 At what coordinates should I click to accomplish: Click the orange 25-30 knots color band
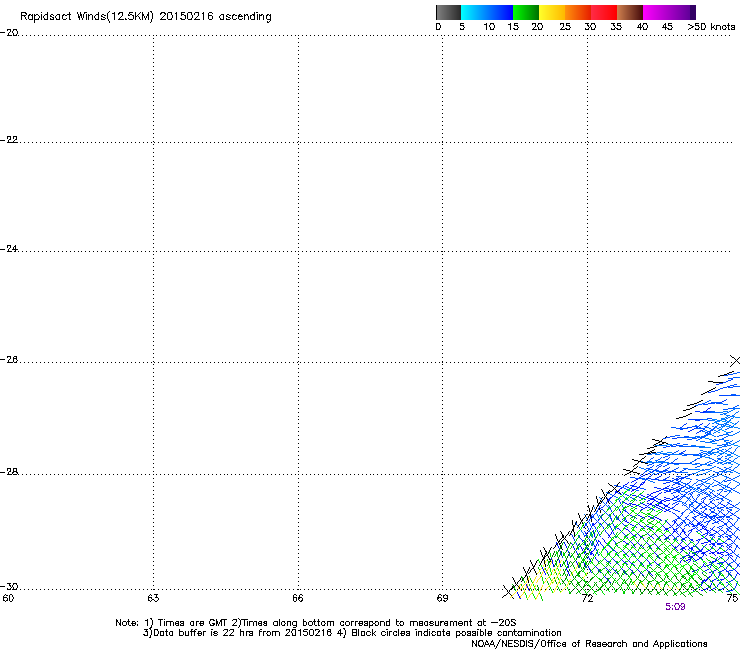[578, 12]
